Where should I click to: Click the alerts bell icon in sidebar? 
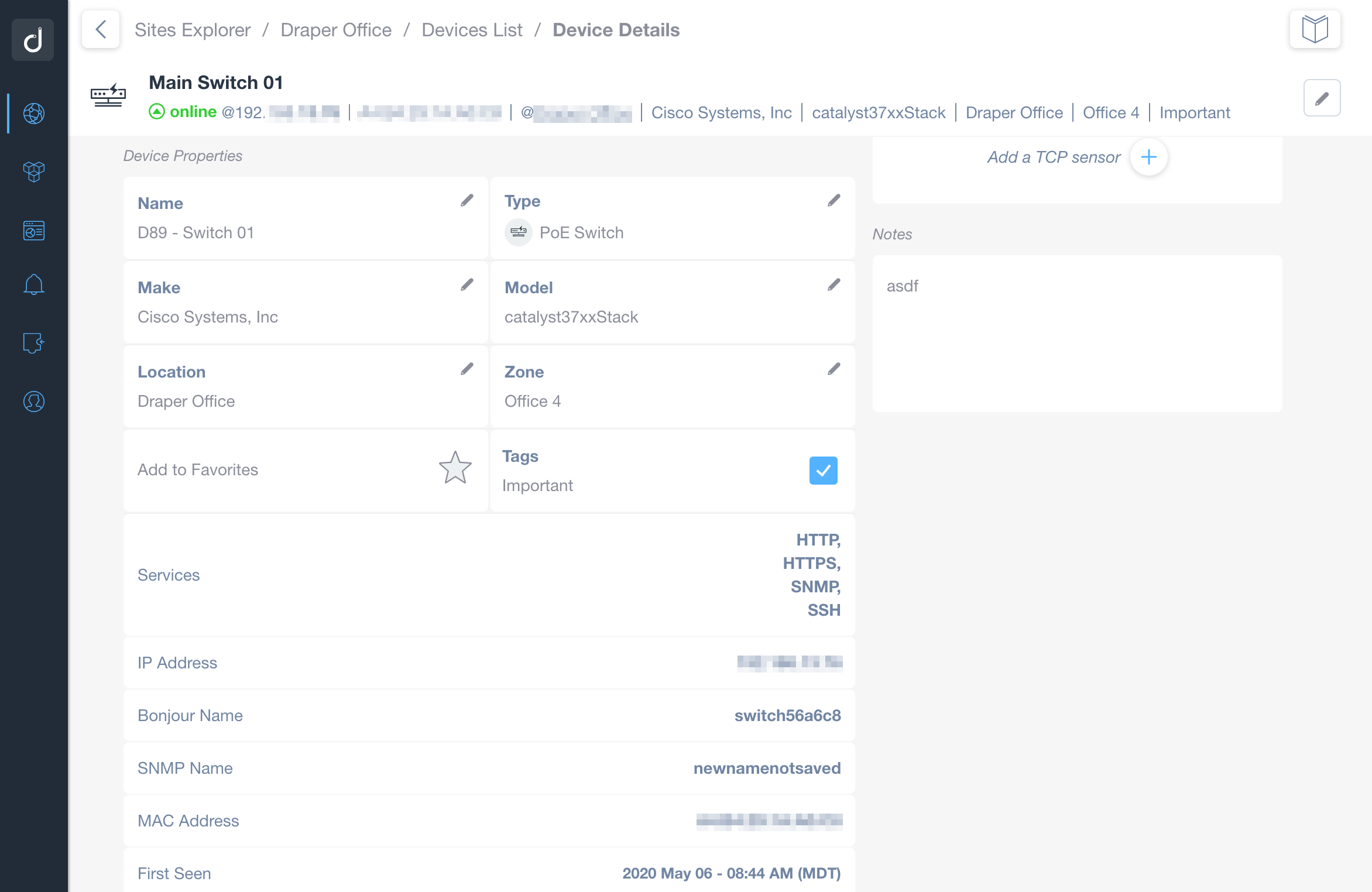click(34, 284)
